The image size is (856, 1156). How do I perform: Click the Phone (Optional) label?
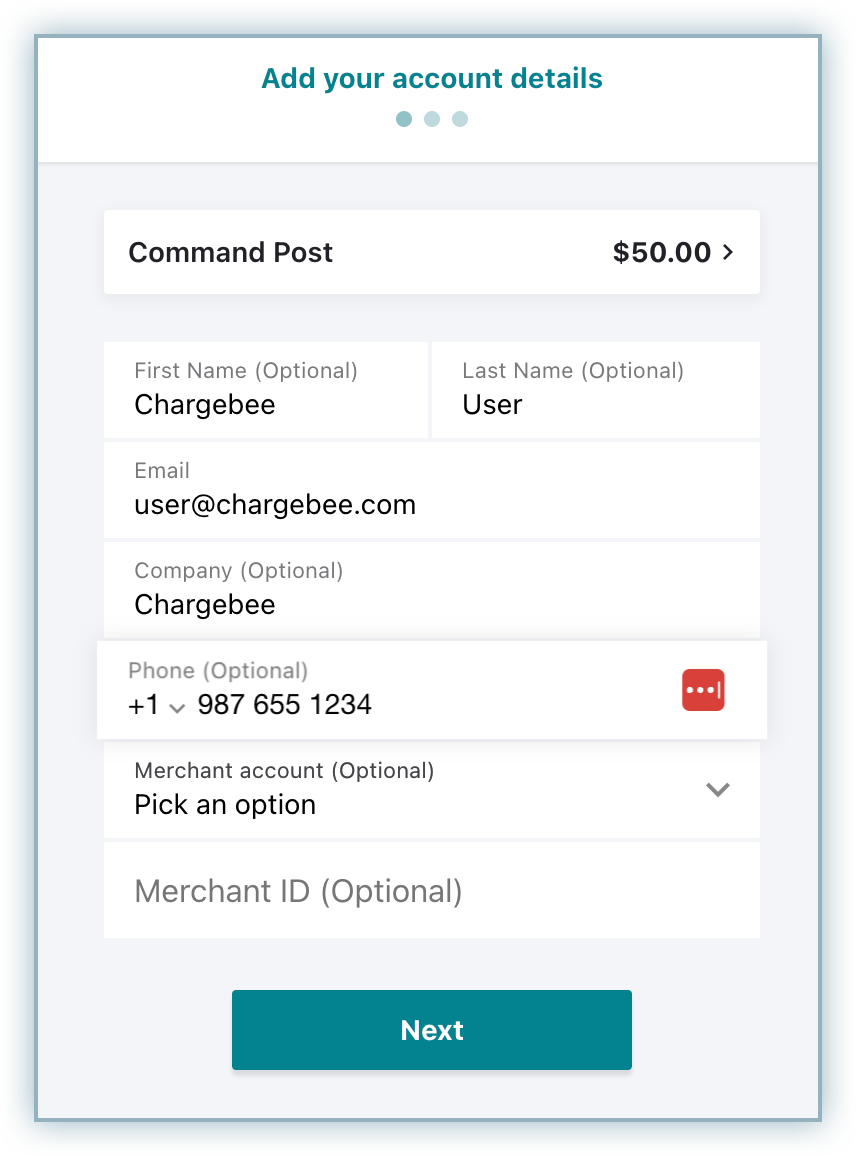[x=218, y=671]
